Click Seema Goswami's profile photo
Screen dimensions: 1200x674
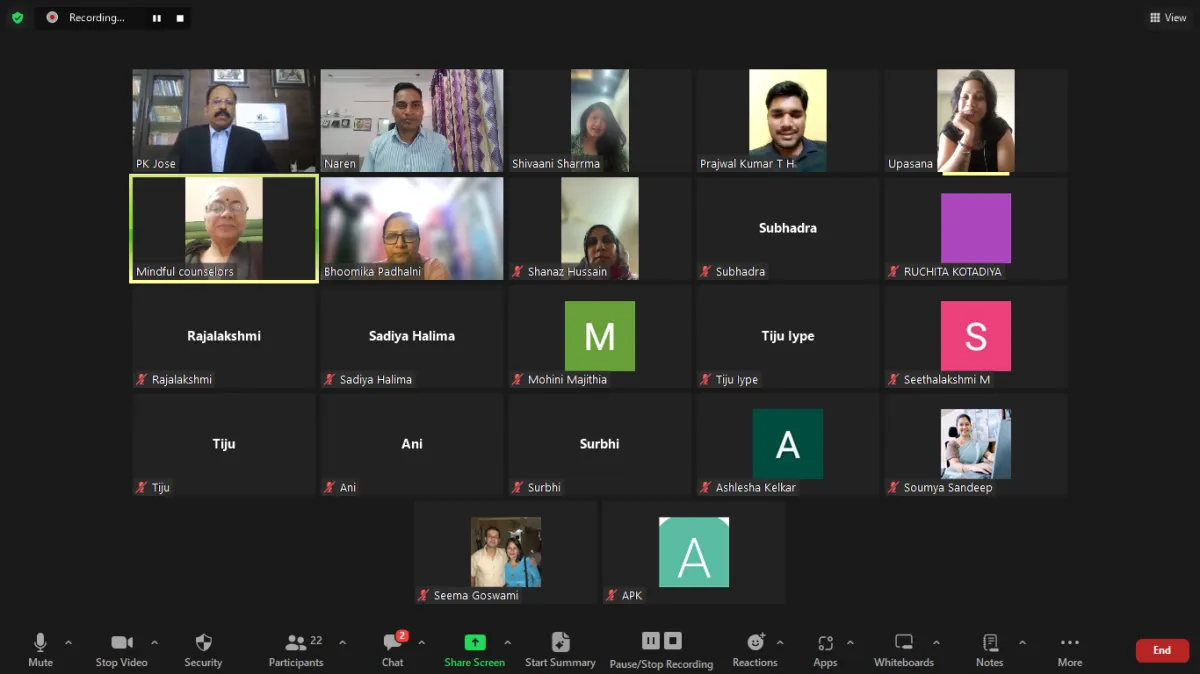[506, 552]
